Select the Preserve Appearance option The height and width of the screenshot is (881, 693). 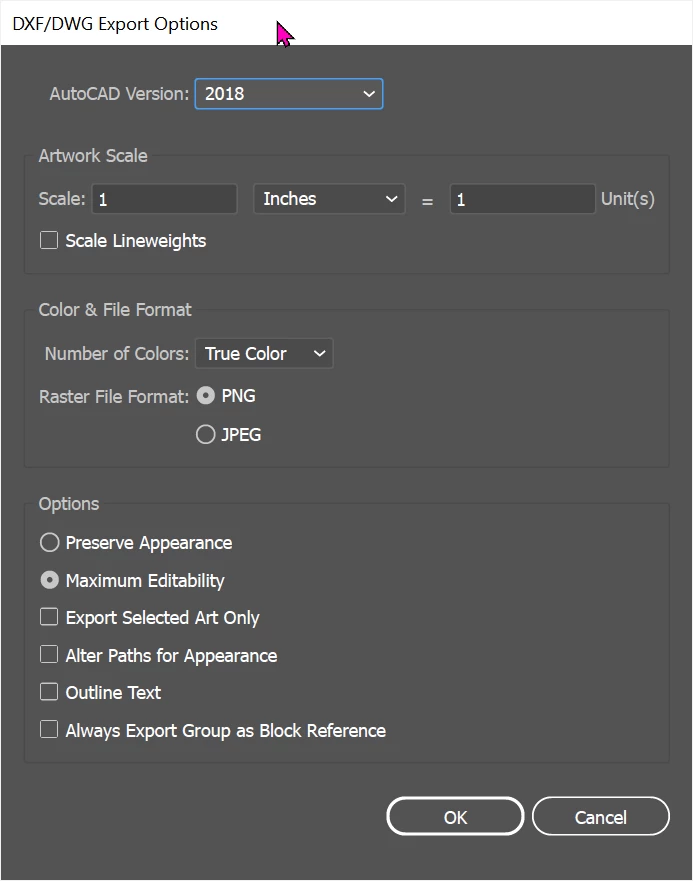[x=49, y=543]
